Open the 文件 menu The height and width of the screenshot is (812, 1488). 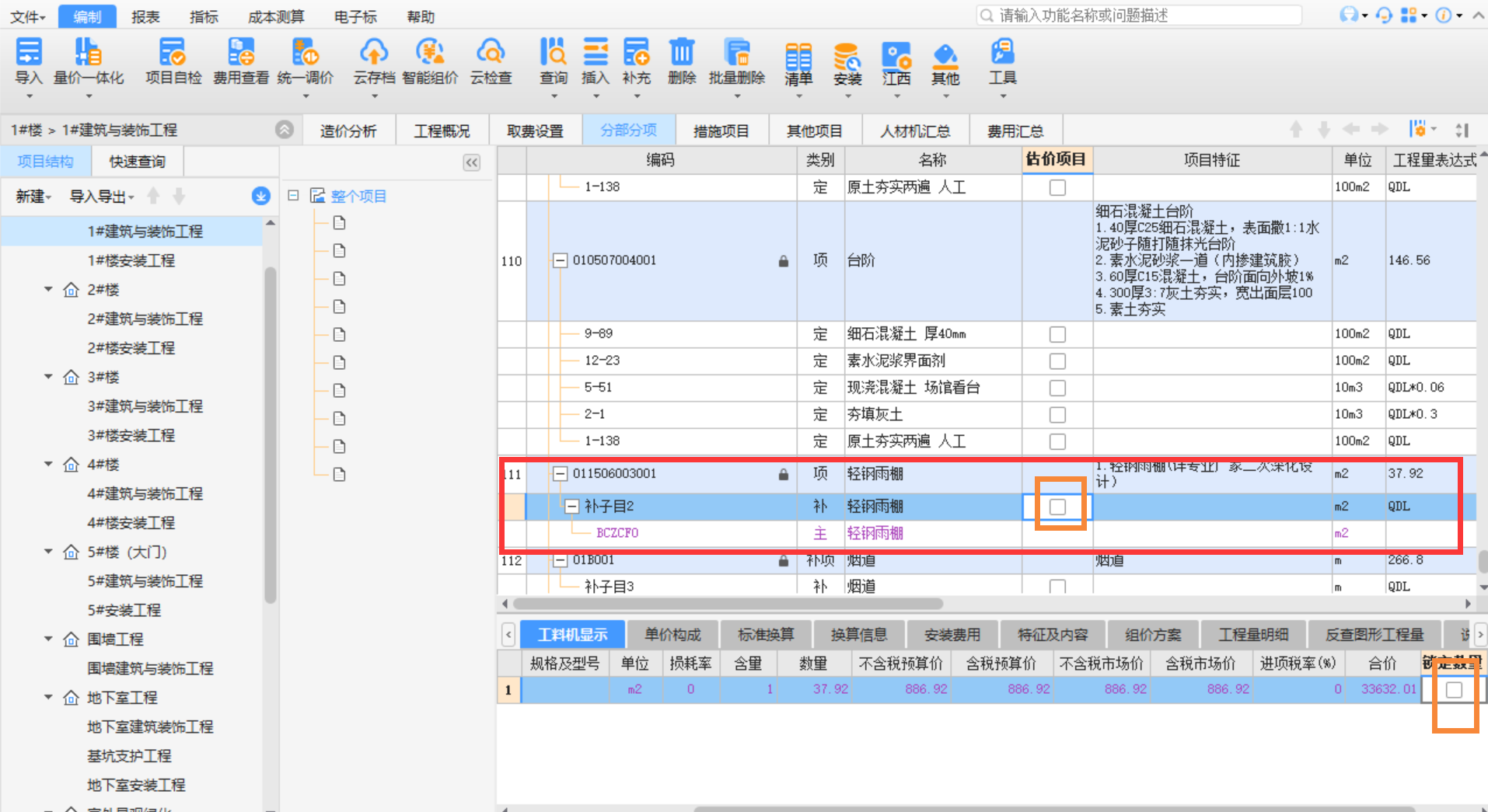tap(28, 16)
